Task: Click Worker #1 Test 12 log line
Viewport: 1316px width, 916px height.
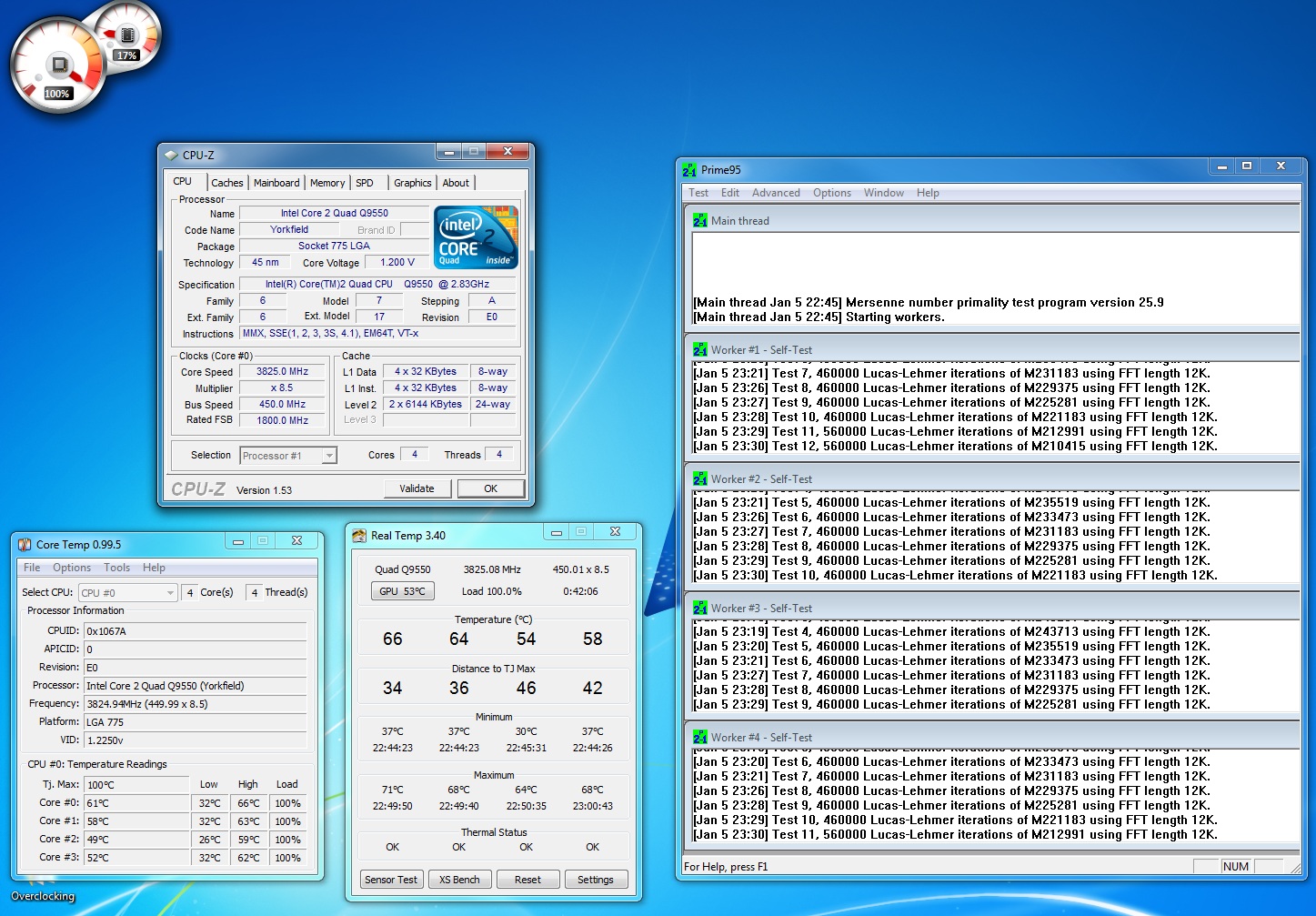Action: point(955,447)
